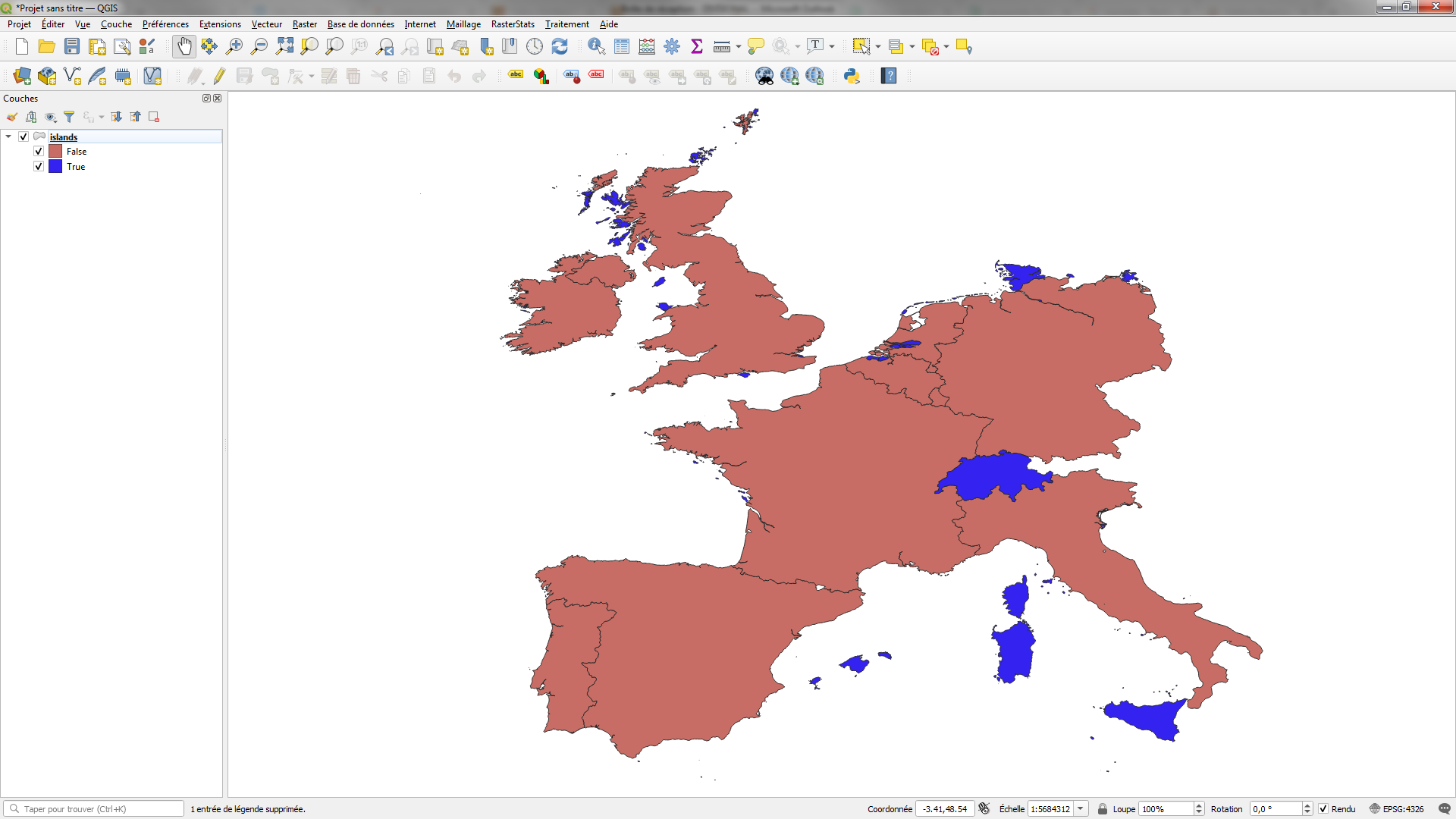
Task: Open the MetaSearch catalog globe icon
Action: click(764, 76)
